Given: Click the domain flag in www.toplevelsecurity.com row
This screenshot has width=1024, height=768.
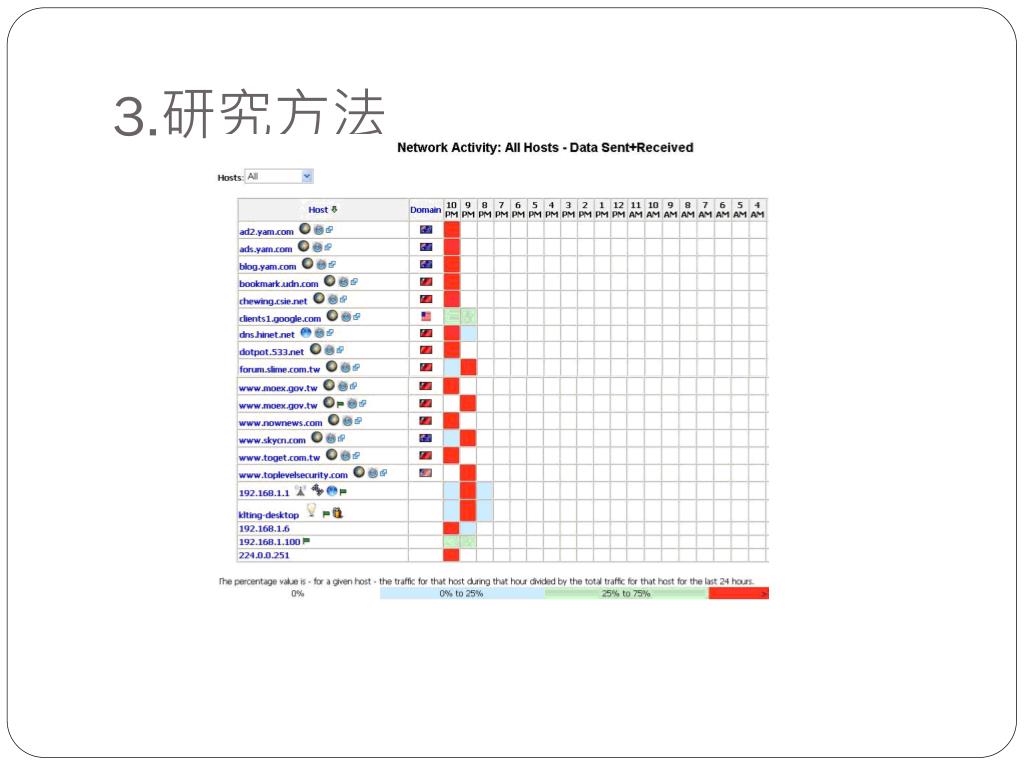Looking at the screenshot, I should tap(426, 473).
